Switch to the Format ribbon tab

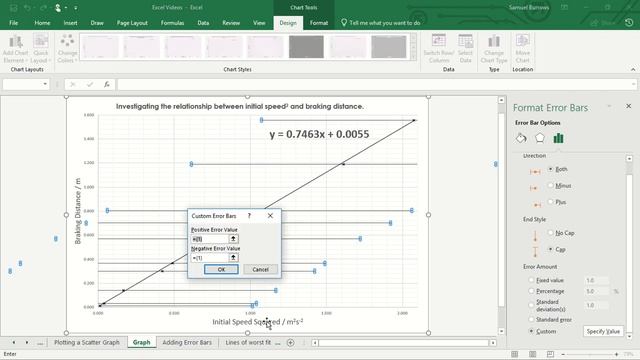(319, 23)
